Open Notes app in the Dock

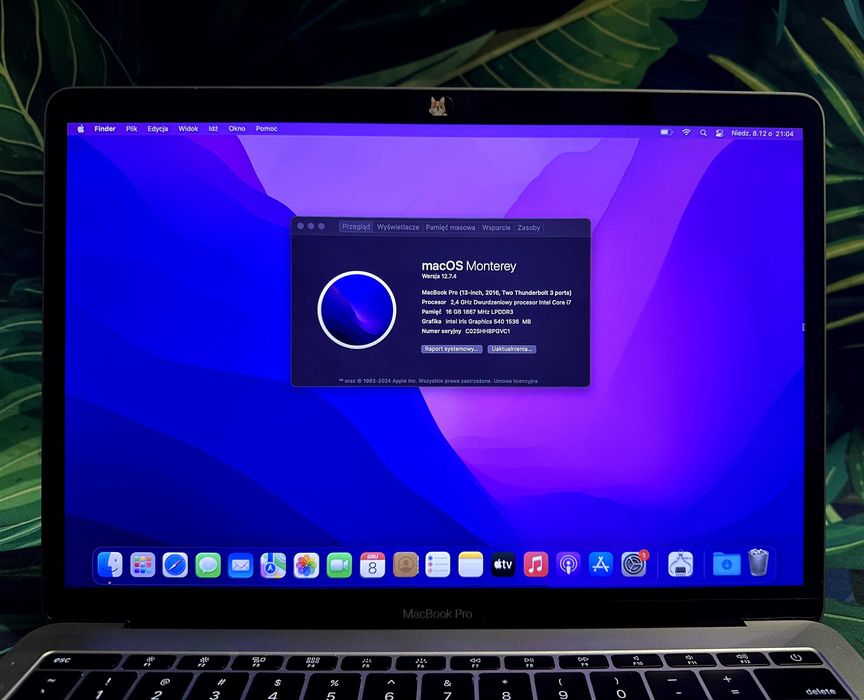[471, 564]
